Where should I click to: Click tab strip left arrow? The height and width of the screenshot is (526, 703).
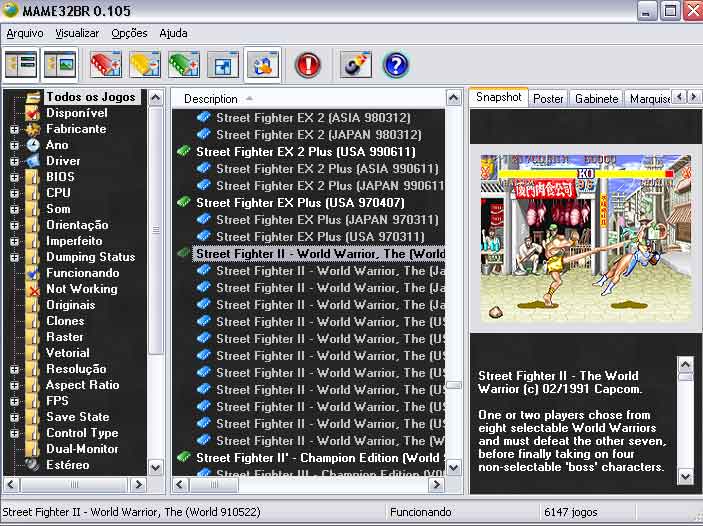(680, 96)
